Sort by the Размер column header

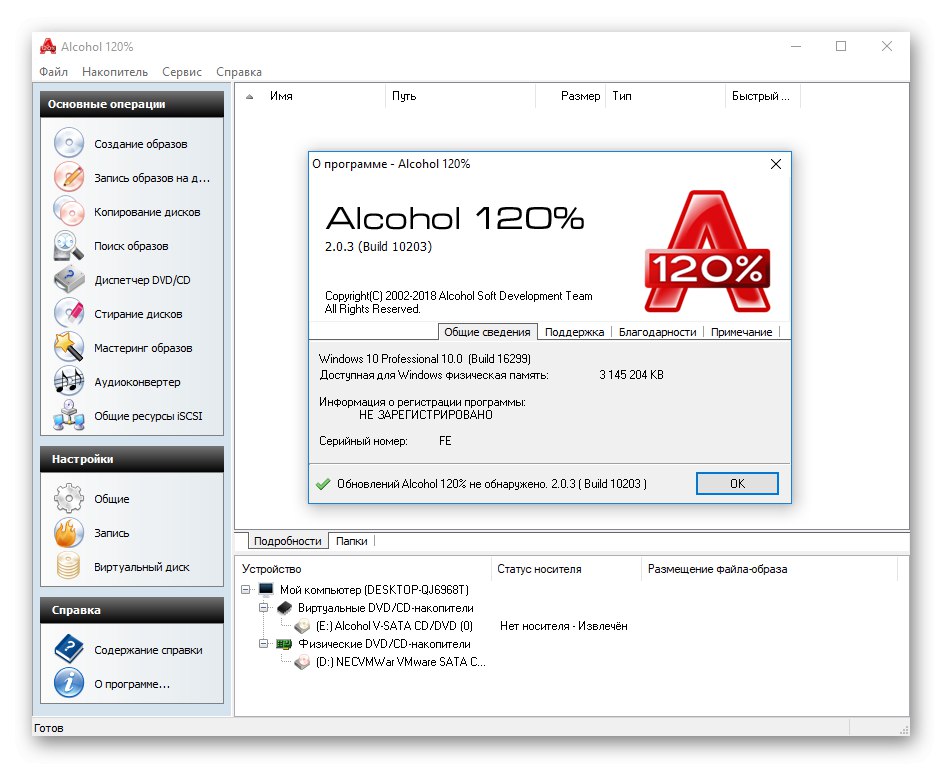point(570,96)
